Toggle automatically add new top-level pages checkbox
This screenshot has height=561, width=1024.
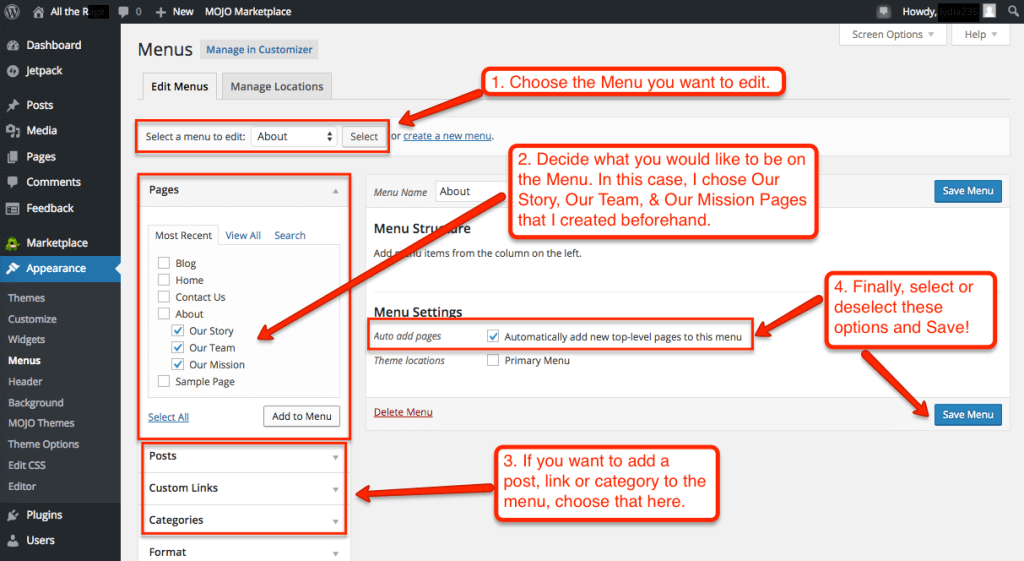[x=493, y=336]
